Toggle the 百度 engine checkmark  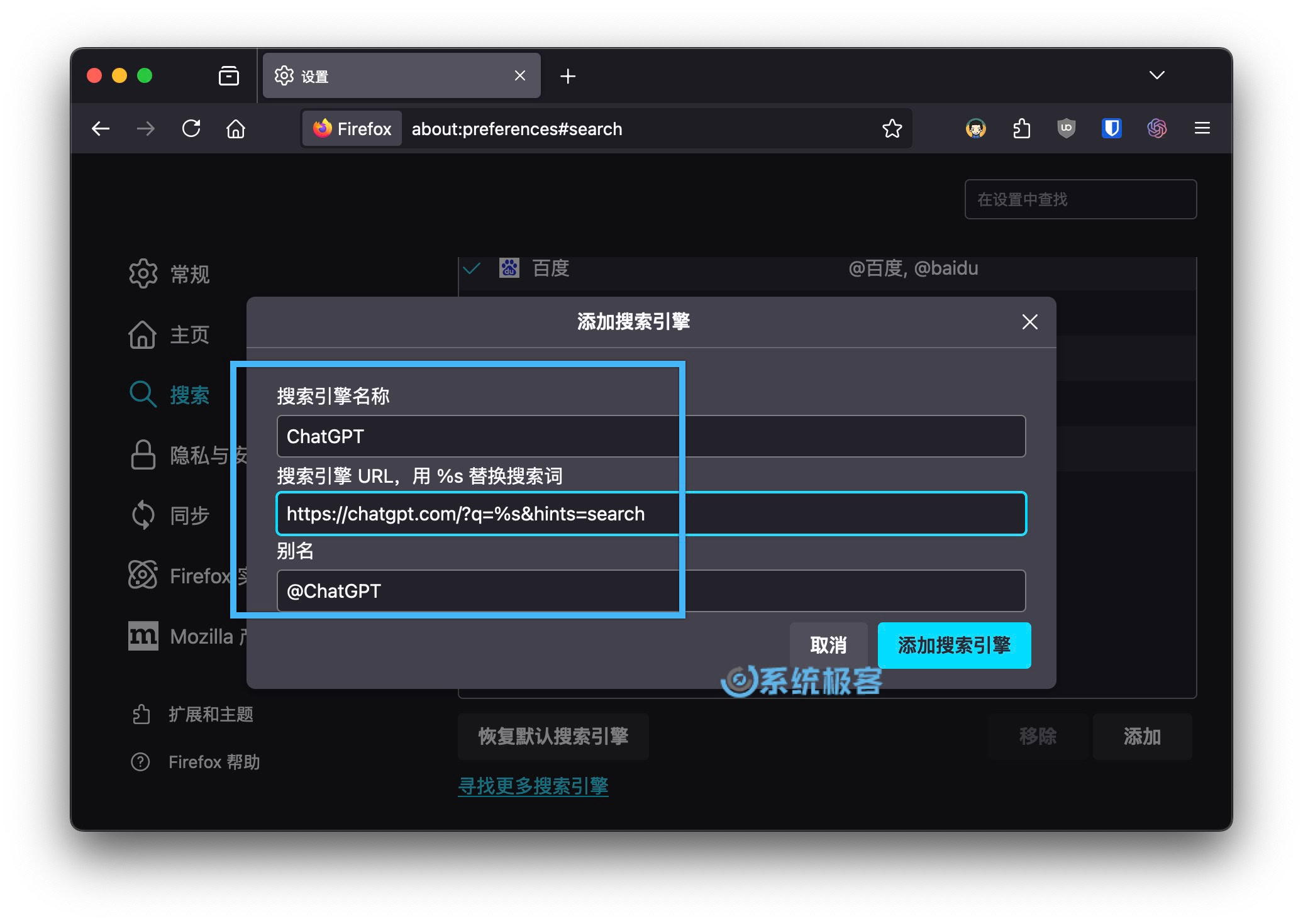pos(472,268)
